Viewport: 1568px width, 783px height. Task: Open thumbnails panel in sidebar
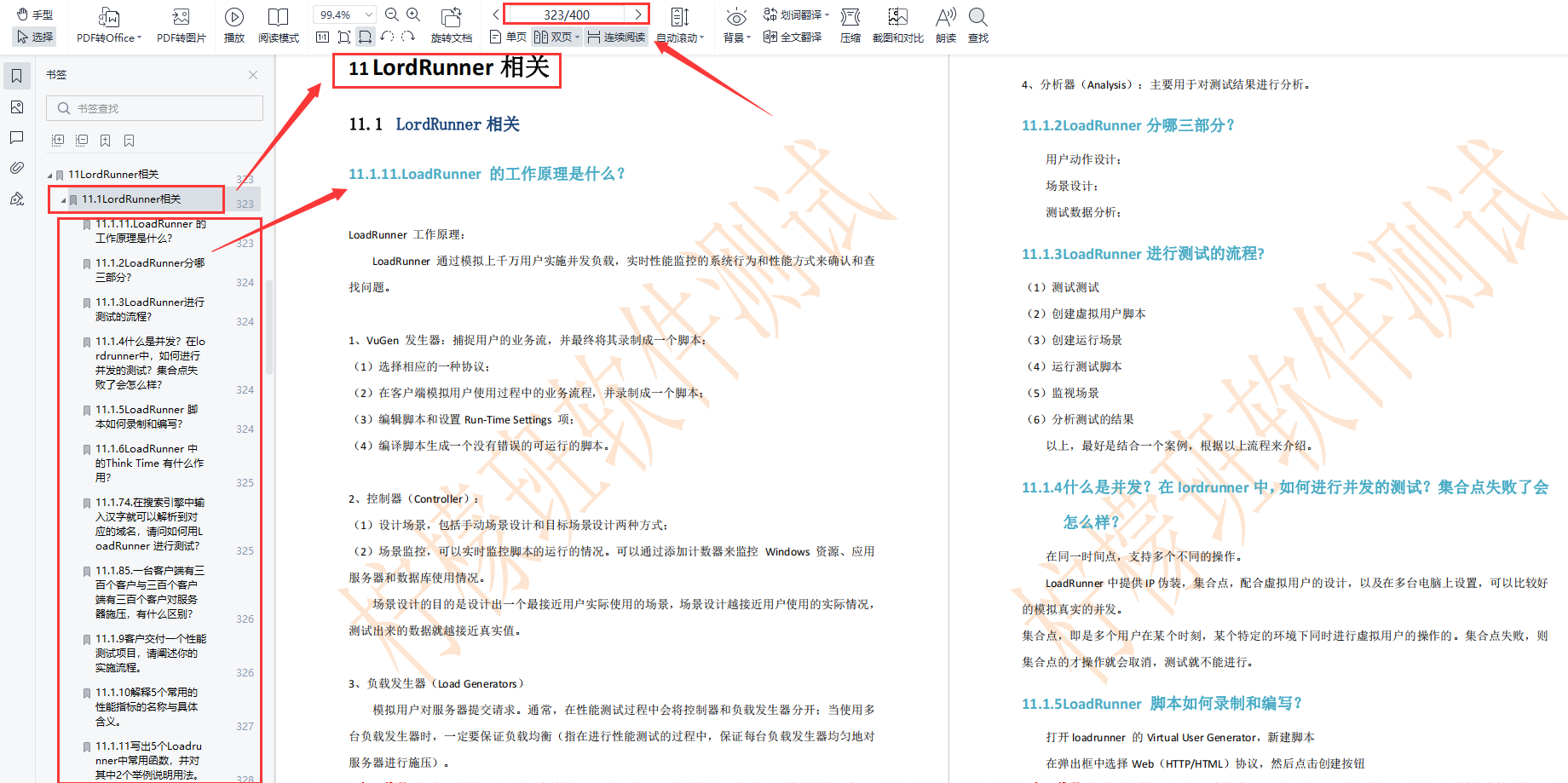(16, 107)
